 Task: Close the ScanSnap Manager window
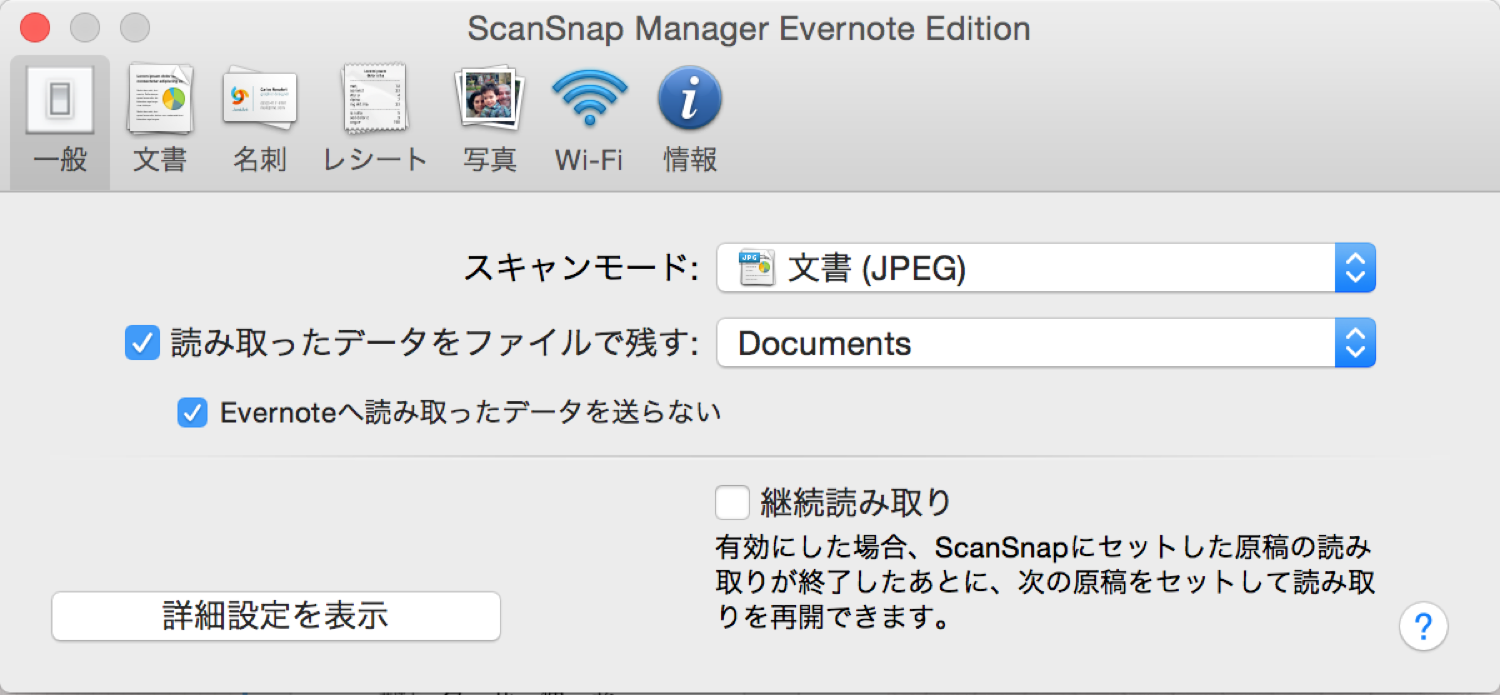point(35,28)
